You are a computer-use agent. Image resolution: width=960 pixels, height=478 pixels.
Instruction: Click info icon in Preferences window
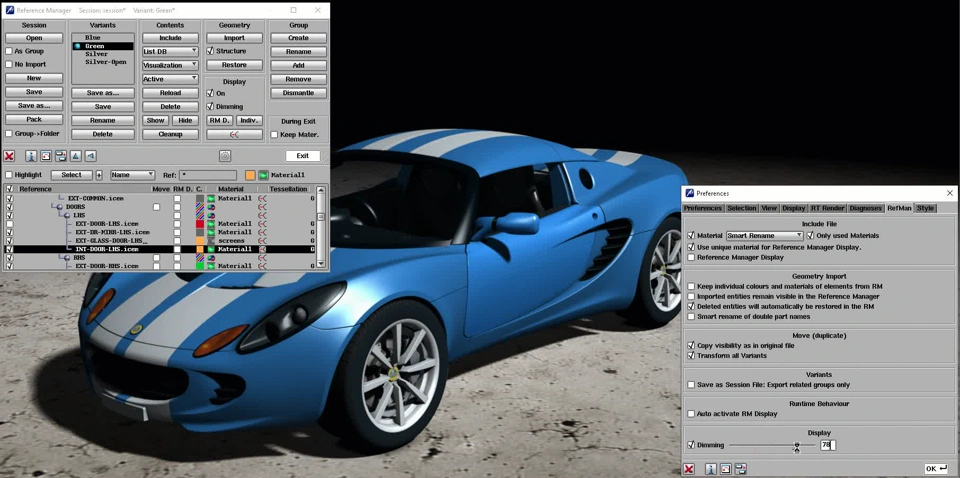click(x=711, y=469)
